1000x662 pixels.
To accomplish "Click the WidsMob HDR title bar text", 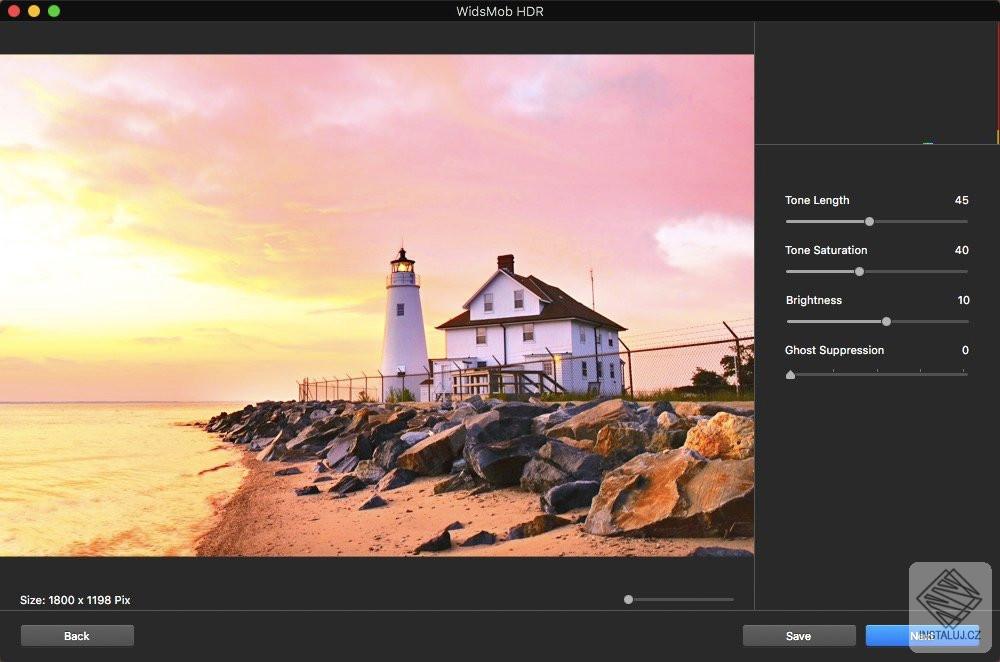I will coord(500,11).
